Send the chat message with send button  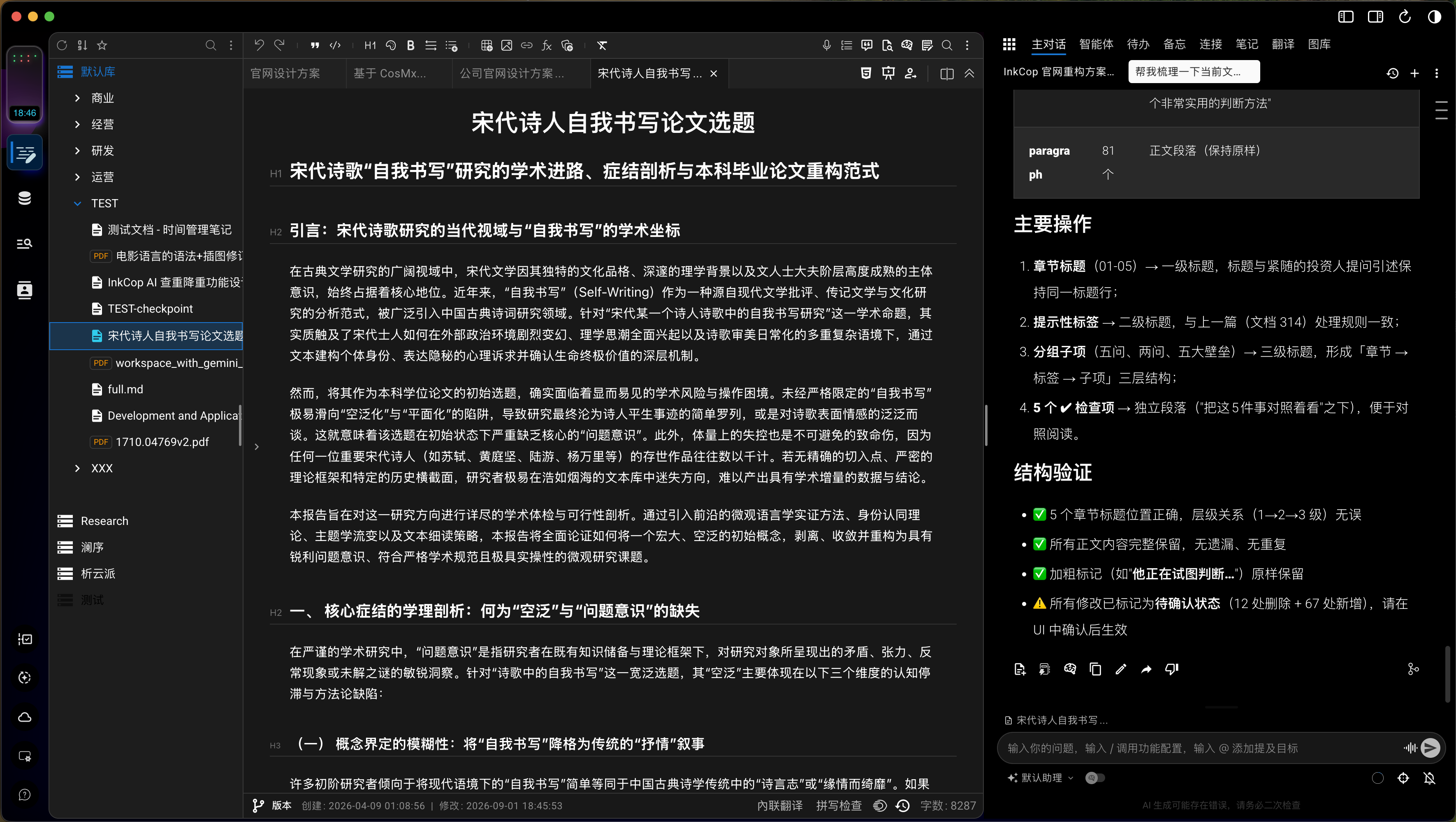point(1430,748)
